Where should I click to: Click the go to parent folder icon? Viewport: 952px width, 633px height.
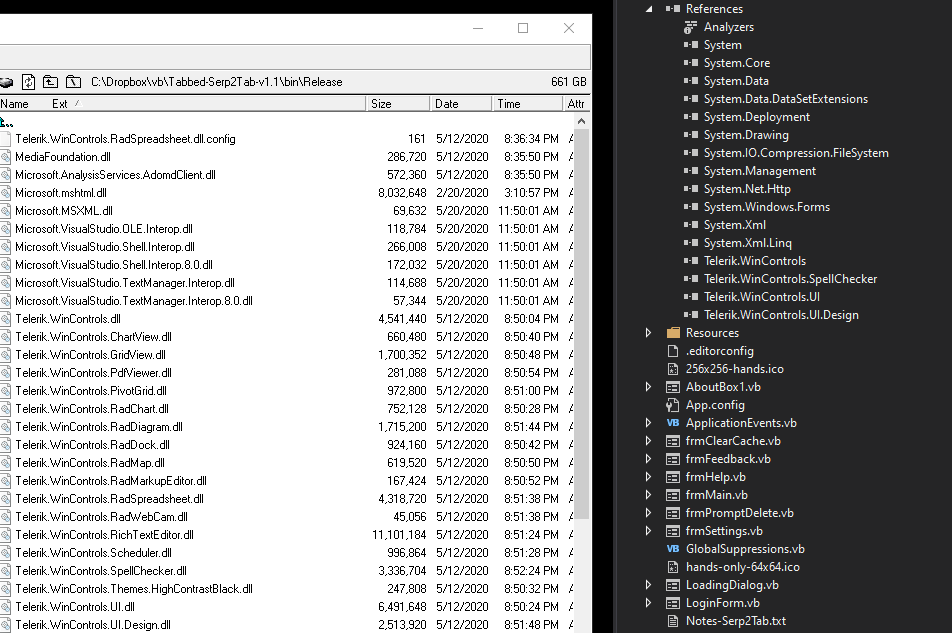coord(50,82)
